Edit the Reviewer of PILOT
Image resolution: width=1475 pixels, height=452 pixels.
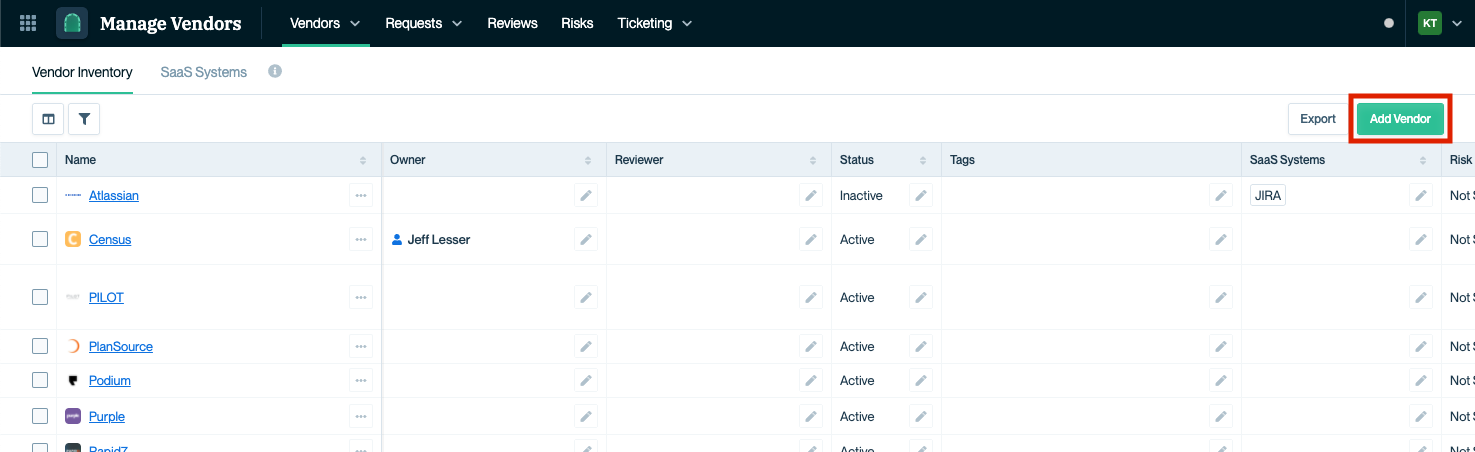point(811,297)
